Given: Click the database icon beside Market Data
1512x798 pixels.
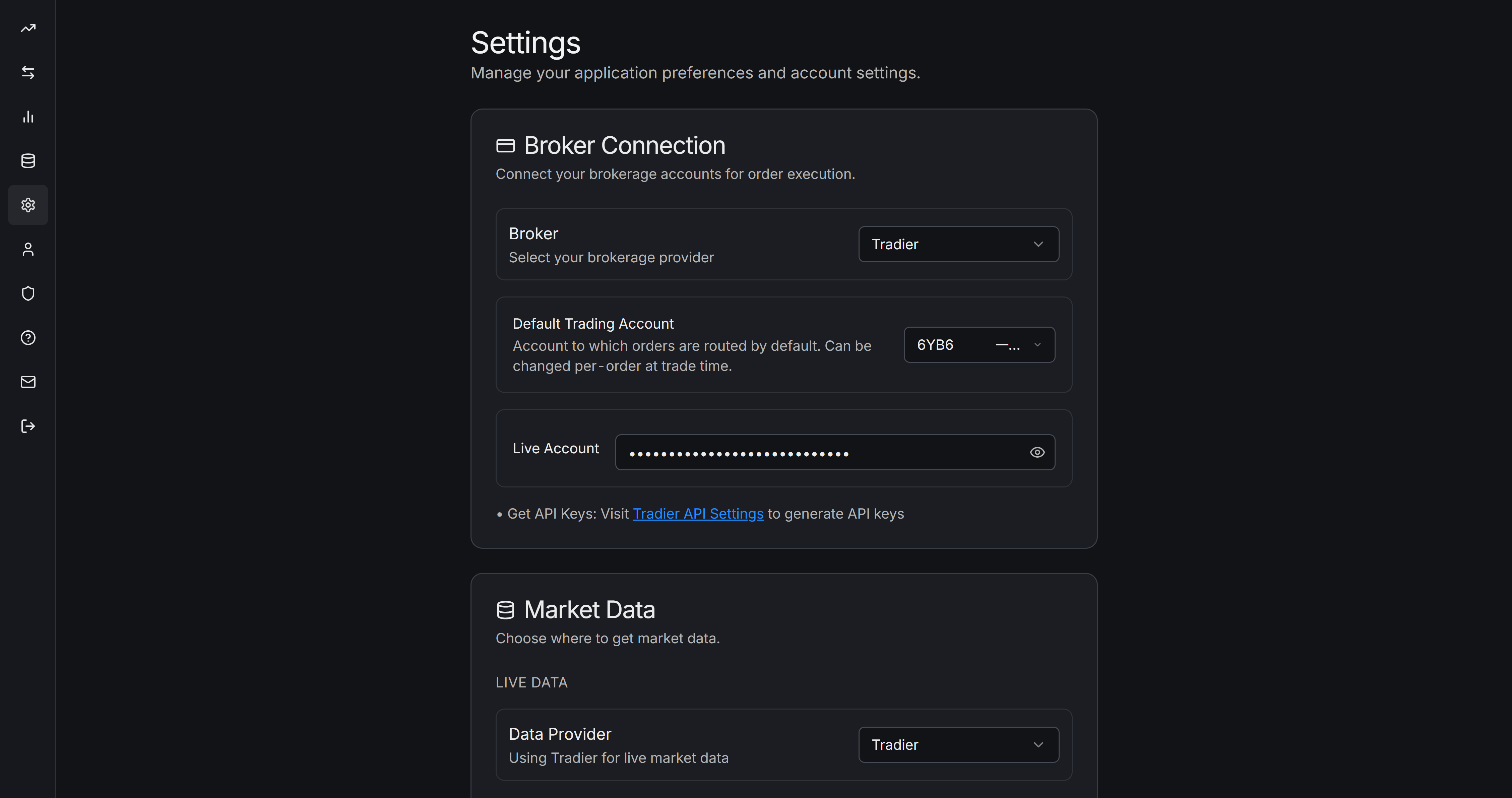Looking at the screenshot, I should pos(505,610).
